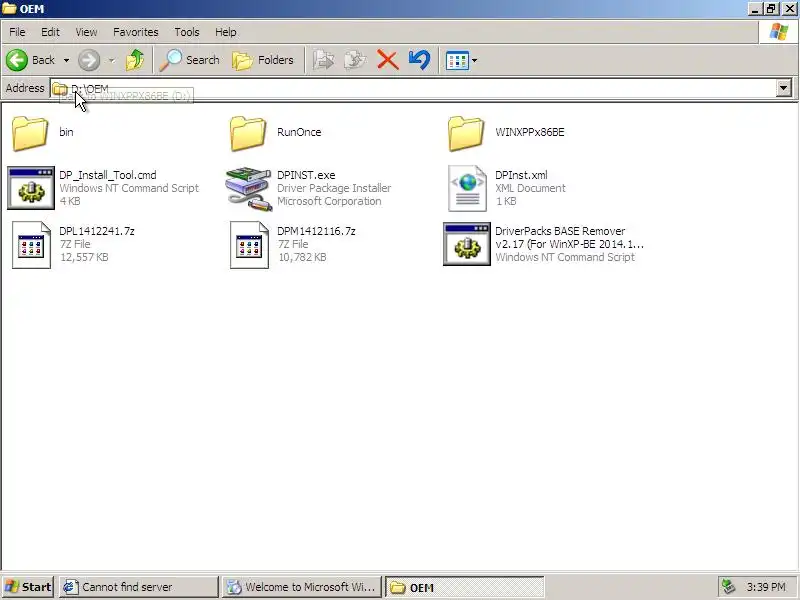Open the Back history dropdown arrow
This screenshot has height=600, width=800.
pyautogui.click(x=66, y=60)
